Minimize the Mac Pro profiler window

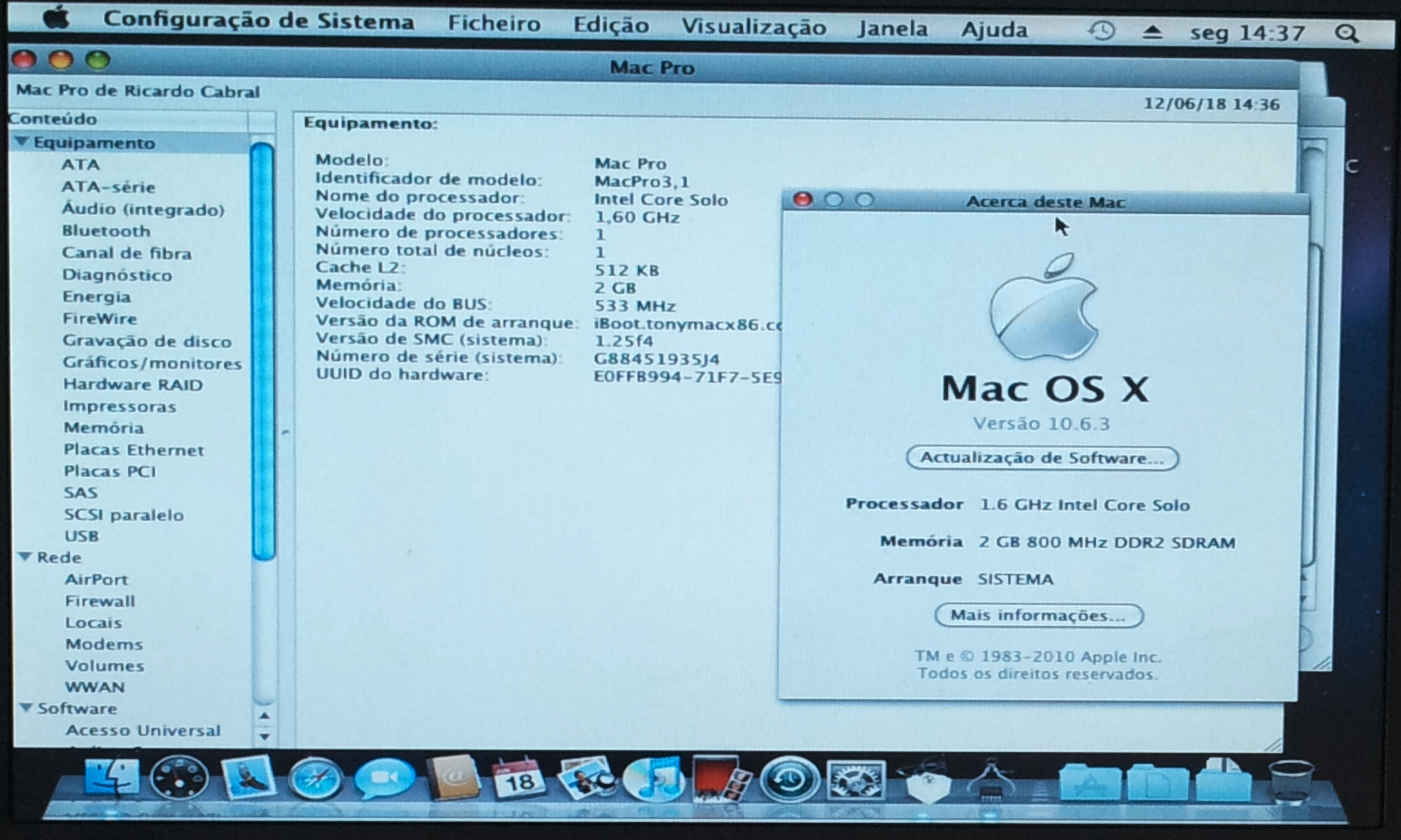click(61, 60)
